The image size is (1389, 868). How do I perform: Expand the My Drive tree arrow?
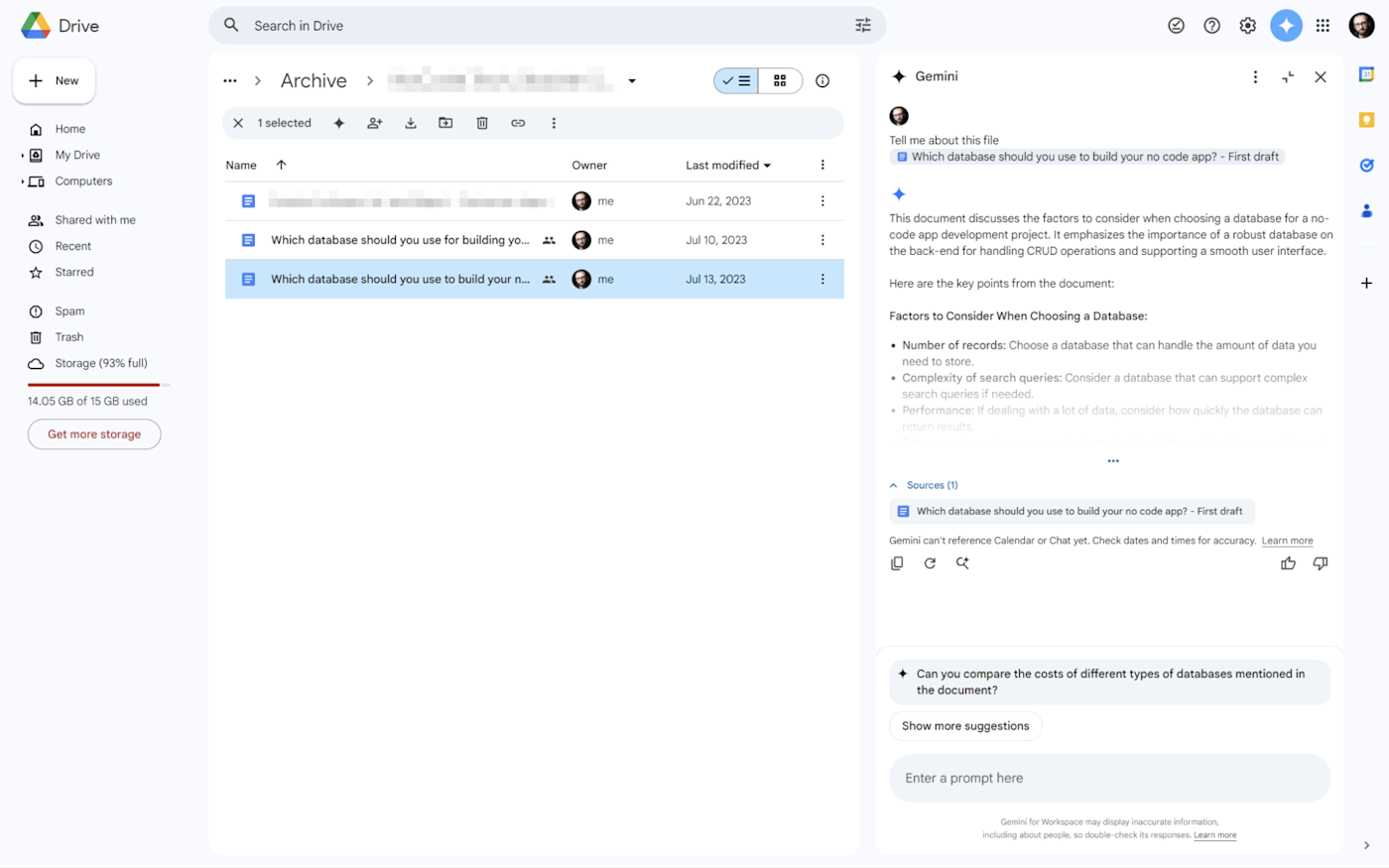23,155
